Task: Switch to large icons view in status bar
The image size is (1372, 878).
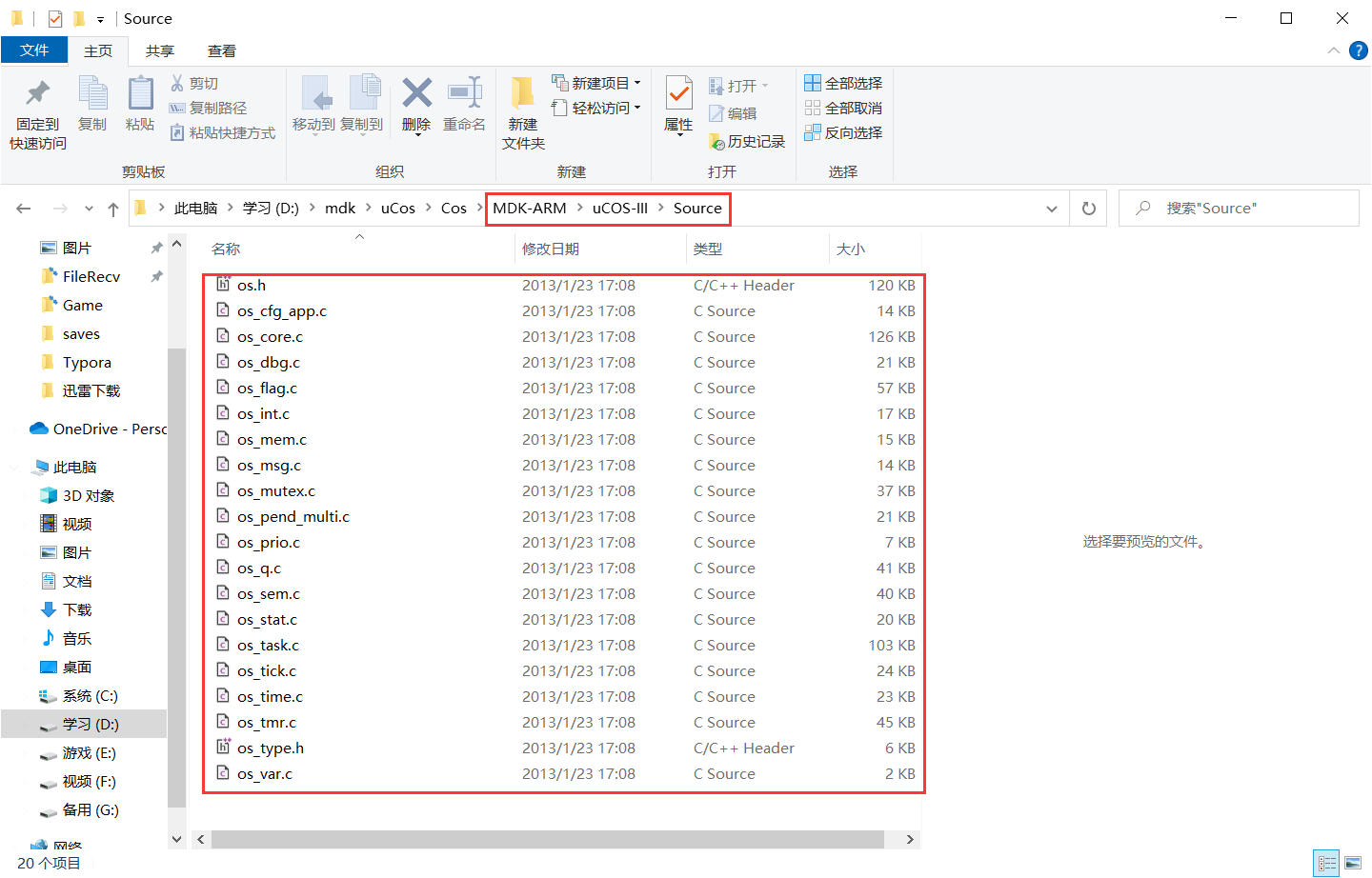Action: (x=1353, y=864)
